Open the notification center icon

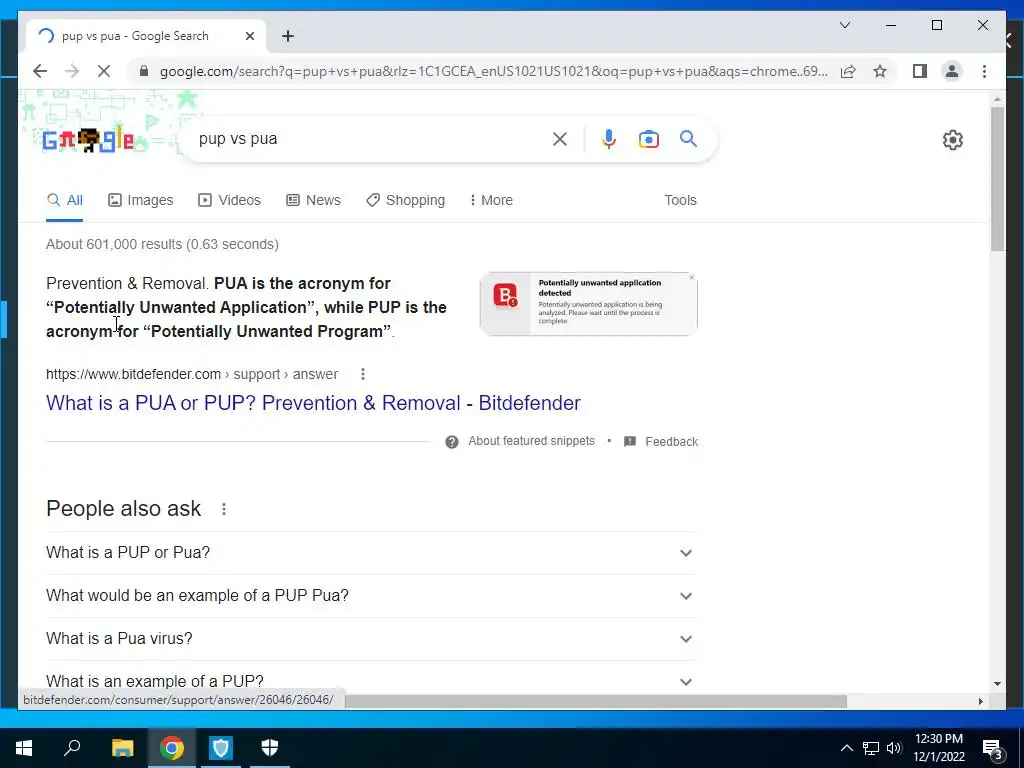(993, 748)
